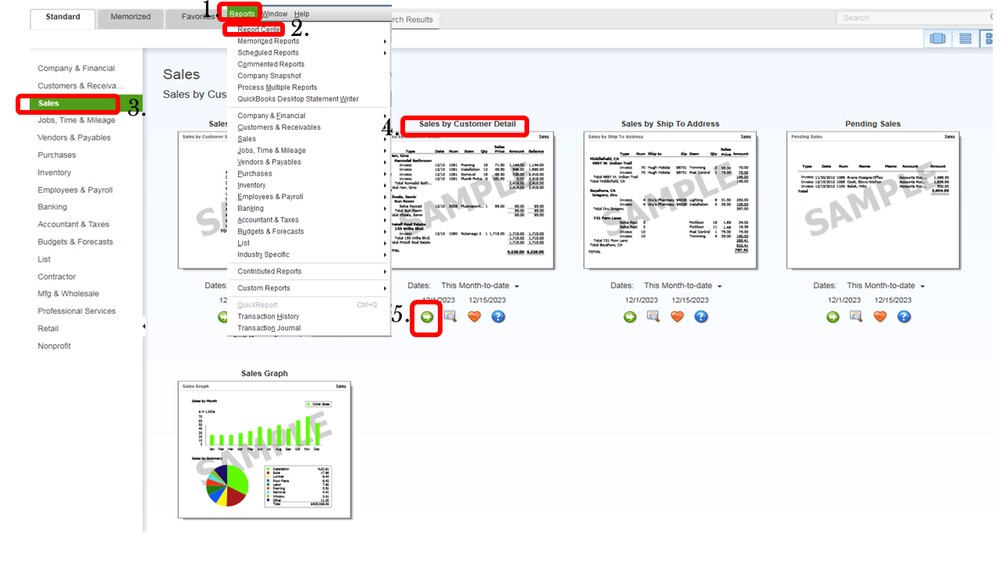
Task: Expand Industry Specific submenu in Reports menu
Action: coord(309,254)
